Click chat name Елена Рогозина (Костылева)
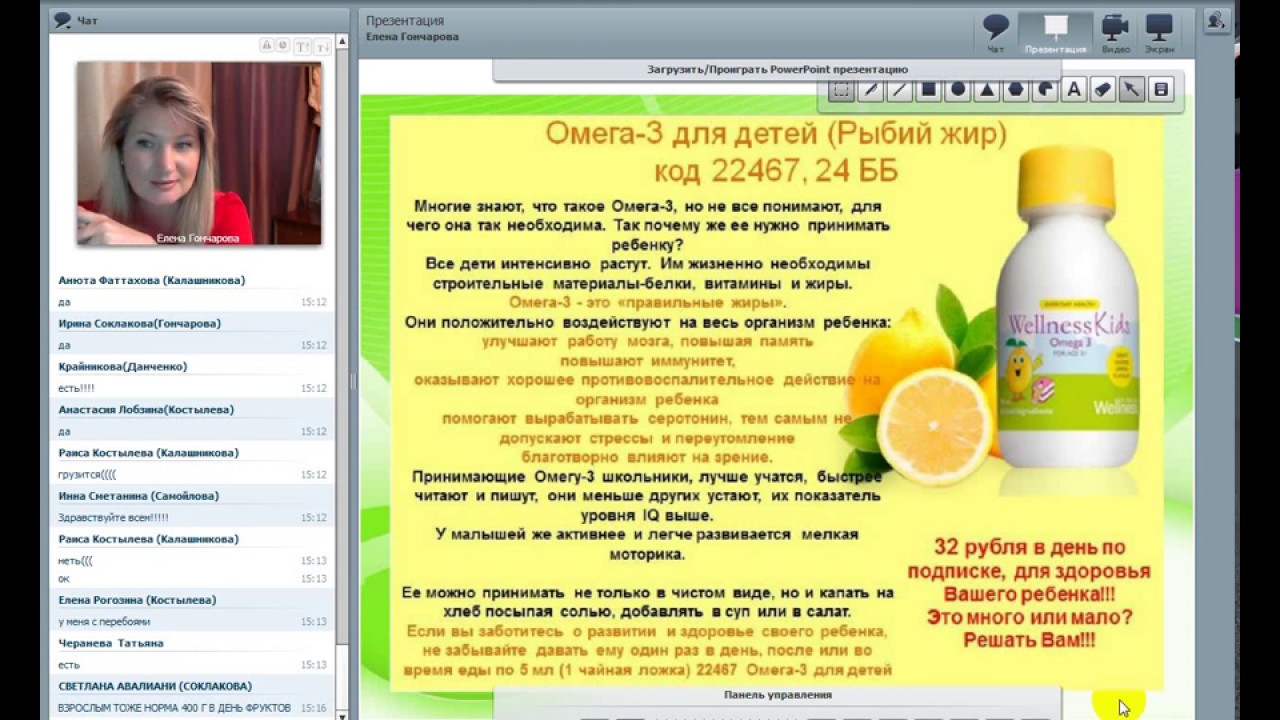 pos(137,600)
